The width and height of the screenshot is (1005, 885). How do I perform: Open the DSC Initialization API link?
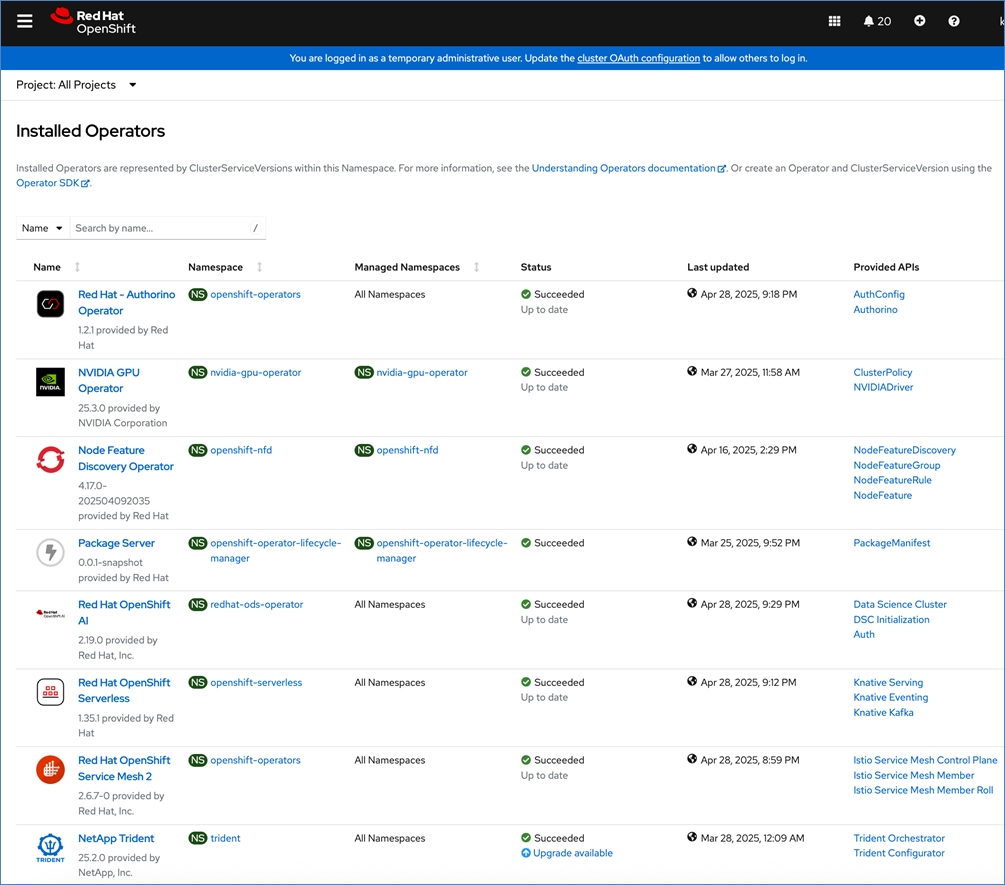[891, 620]
